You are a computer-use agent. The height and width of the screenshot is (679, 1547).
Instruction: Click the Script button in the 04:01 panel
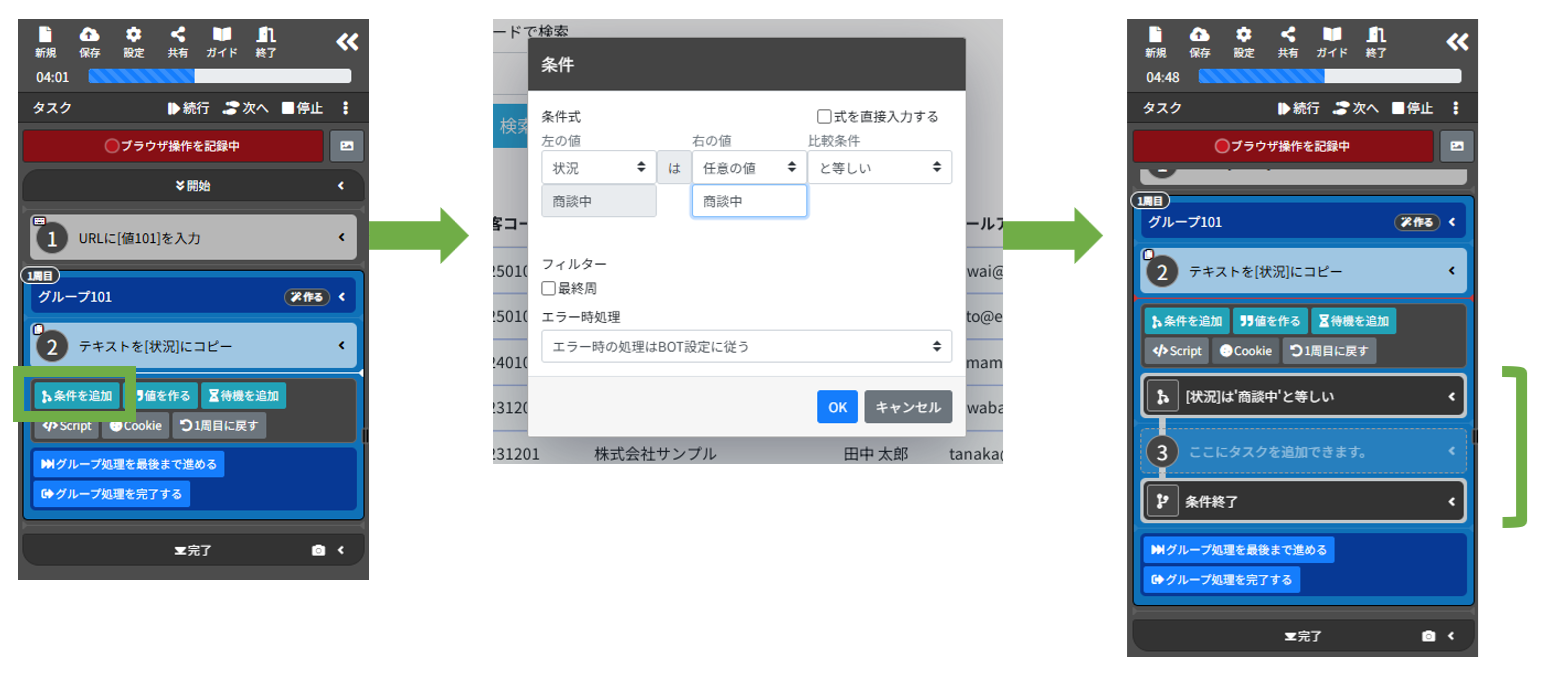point(66,425)
